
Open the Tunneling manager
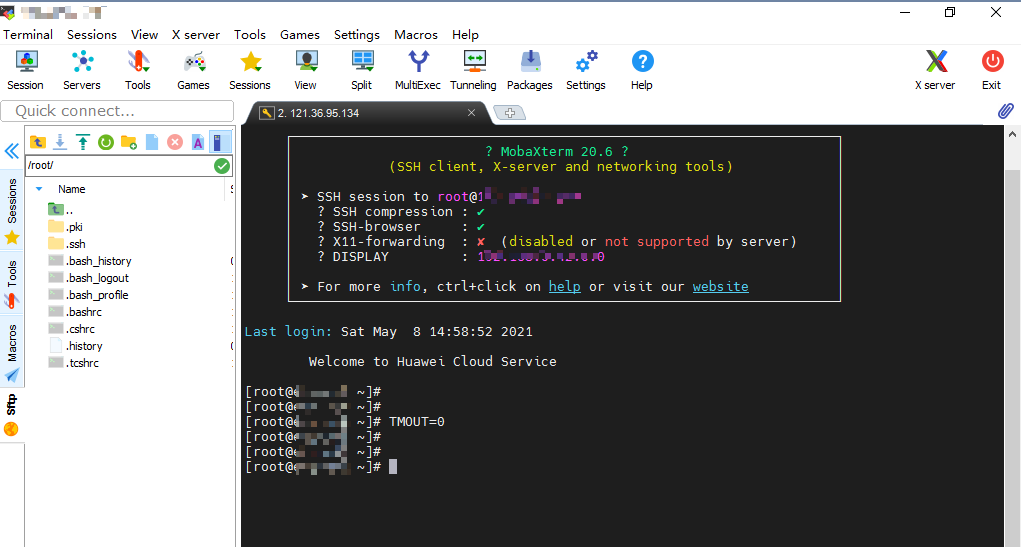pos(473,70)
